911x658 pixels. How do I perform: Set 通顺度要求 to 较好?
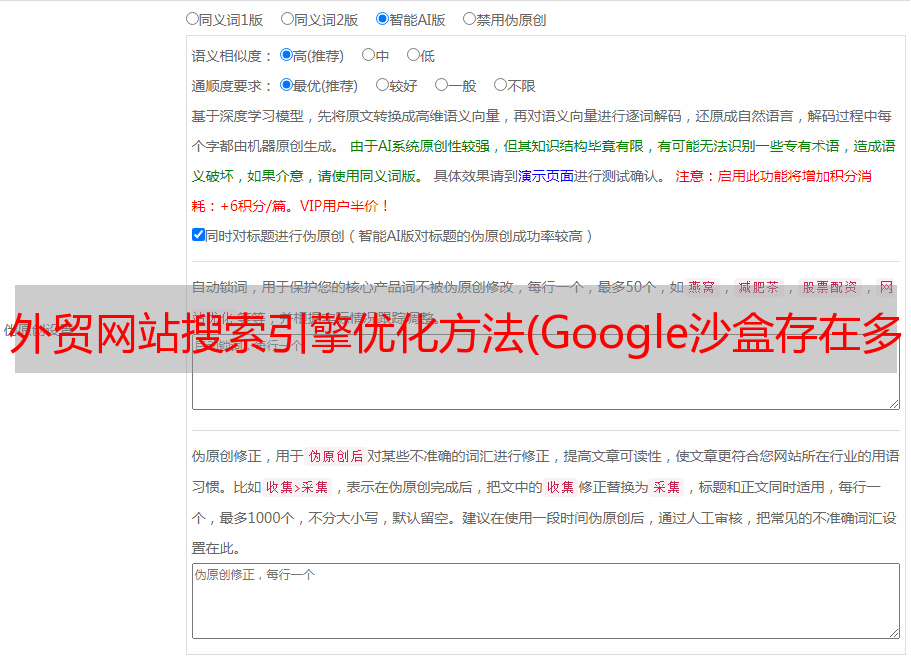382,85
